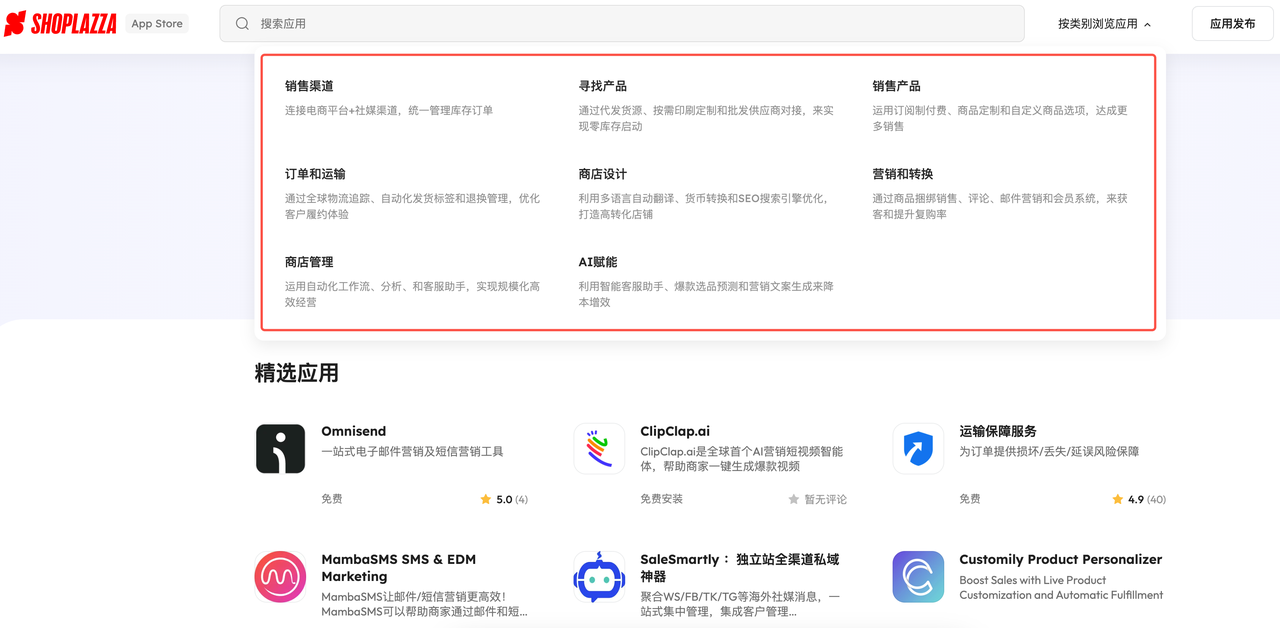Select the 寻找产品 category
The height and width of the screenshot is (628, 1280).
[x=602, y=86]
